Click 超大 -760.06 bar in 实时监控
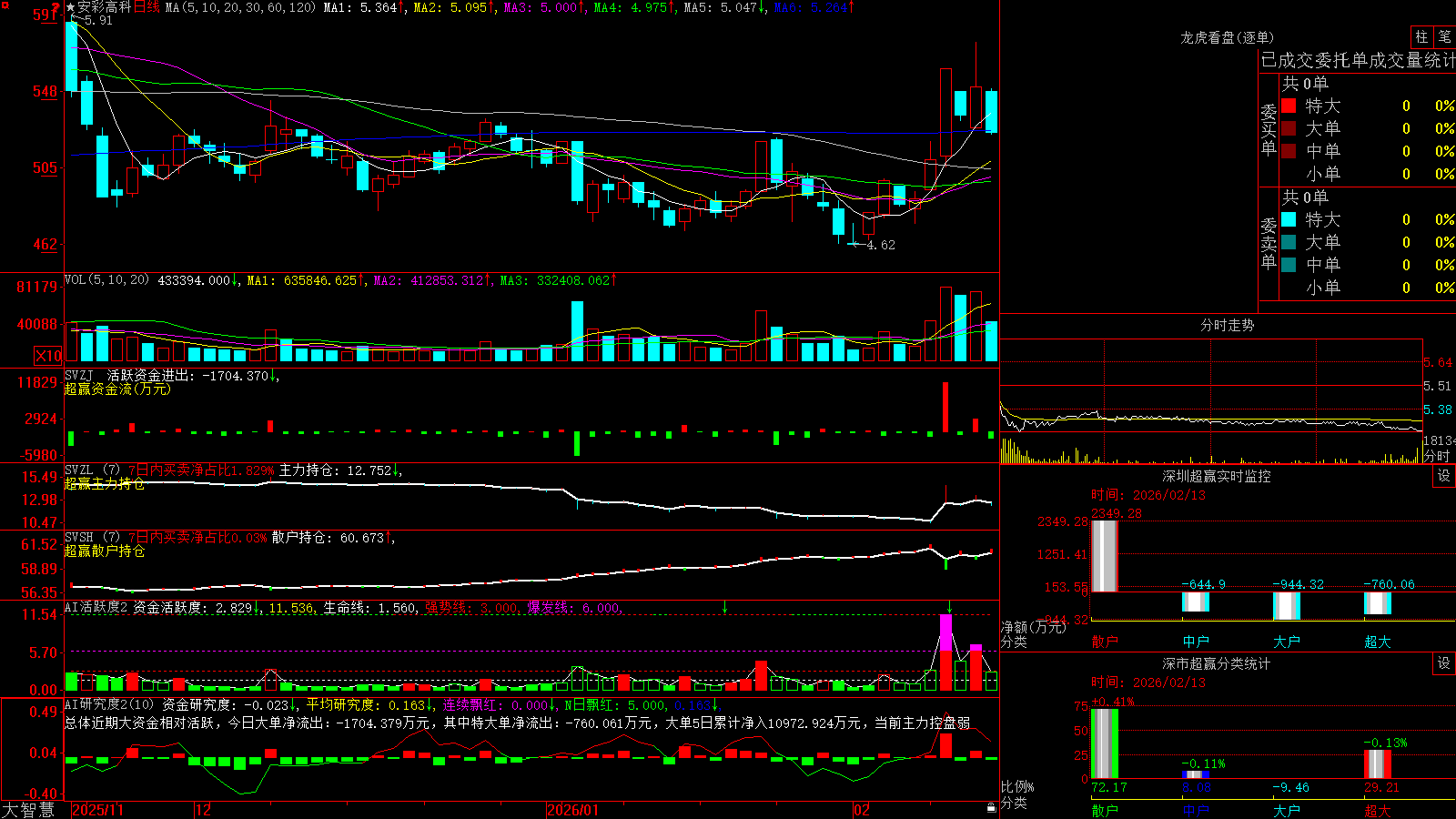The height and width of the screenshot is (819, 1456). point(1378,603)
